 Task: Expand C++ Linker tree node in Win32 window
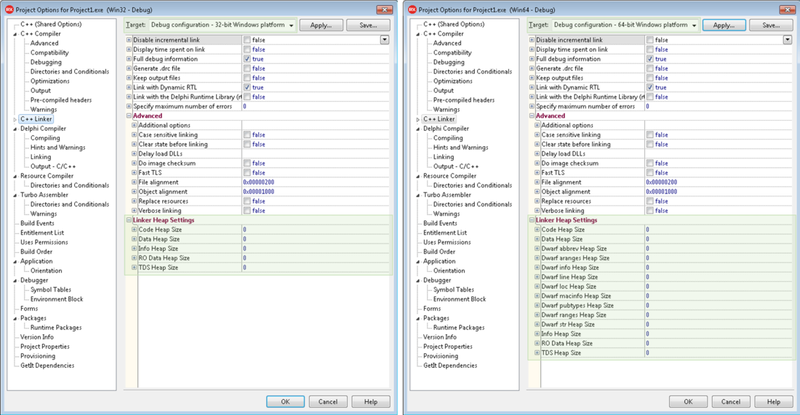click(x=15, y=119)
